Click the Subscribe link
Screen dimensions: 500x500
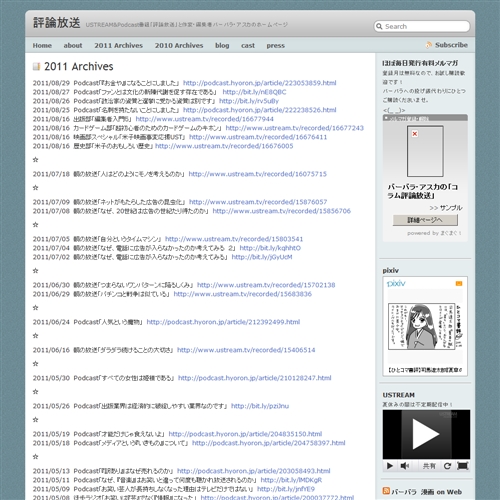point(451,45)
